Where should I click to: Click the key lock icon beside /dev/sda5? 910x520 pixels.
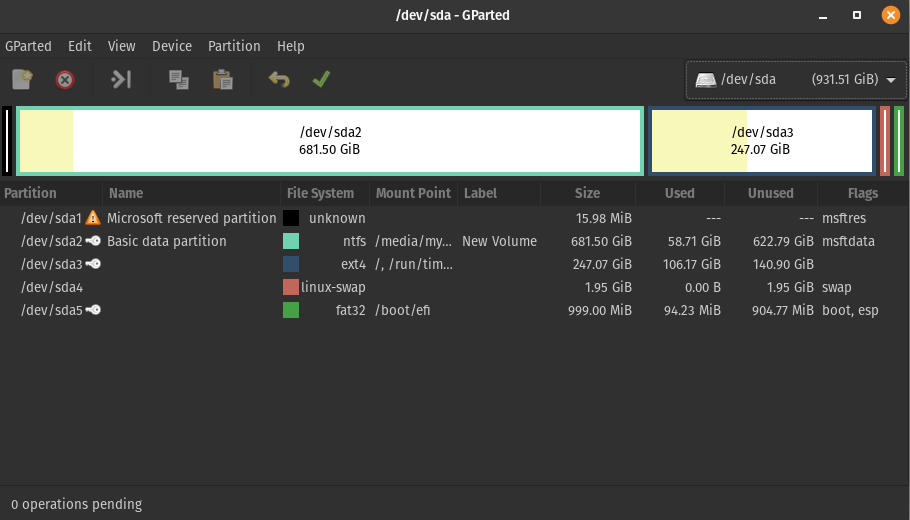[93, 310]
